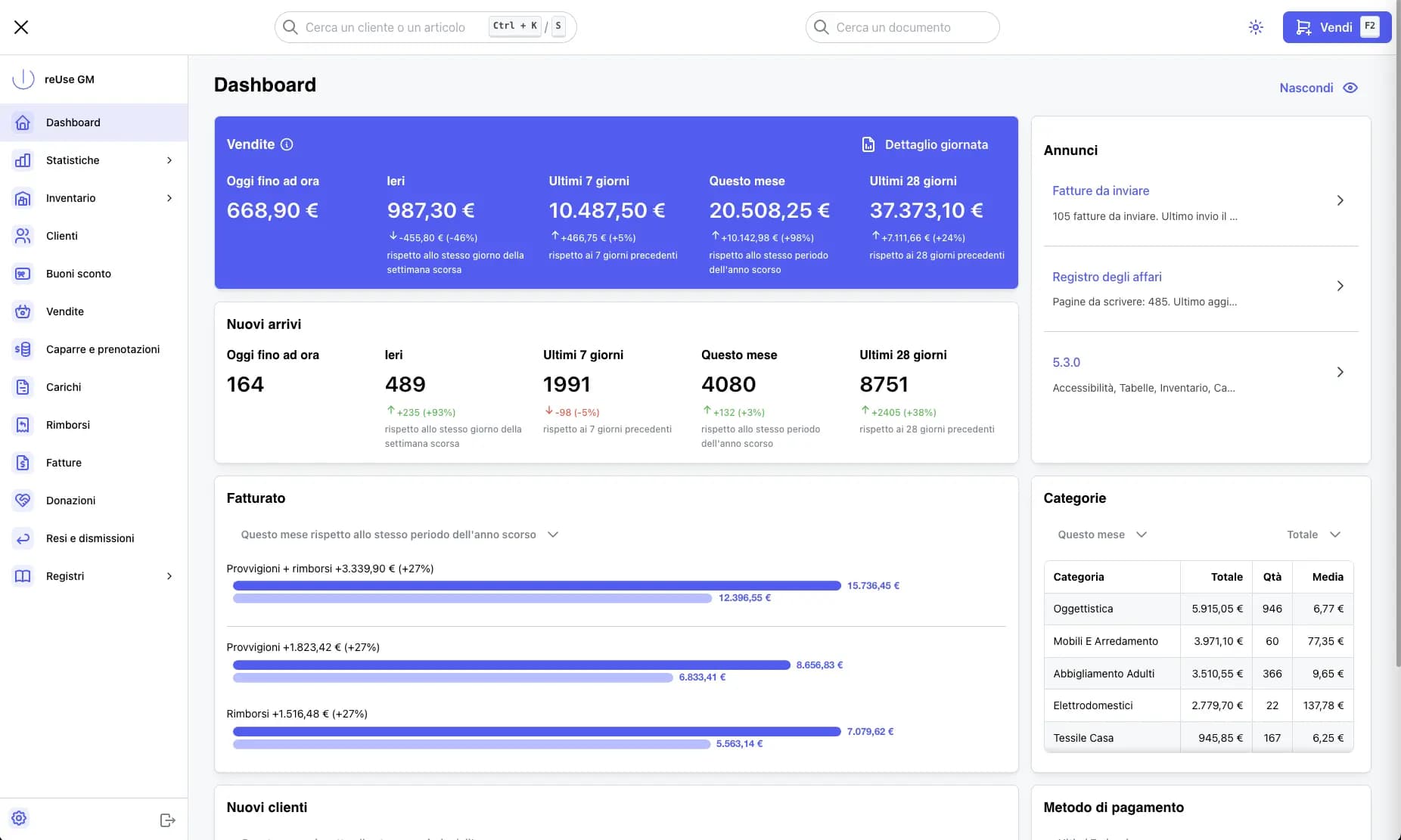Click the 37.373,10 € Ultimi 28 giorni value
Viewport: 1401px width, 840px height.
[926, 210]
